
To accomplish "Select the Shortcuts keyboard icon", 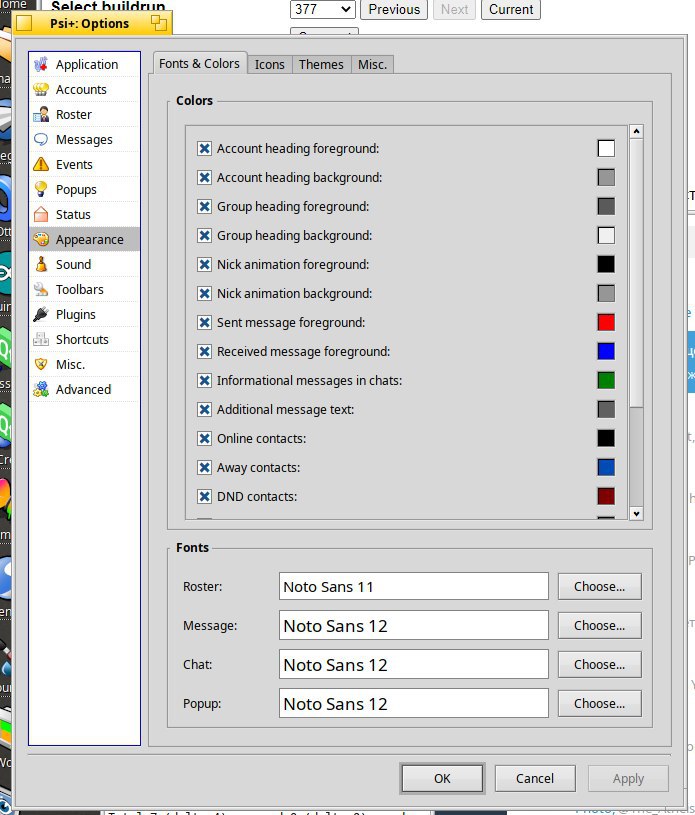I will coord(41,339).
